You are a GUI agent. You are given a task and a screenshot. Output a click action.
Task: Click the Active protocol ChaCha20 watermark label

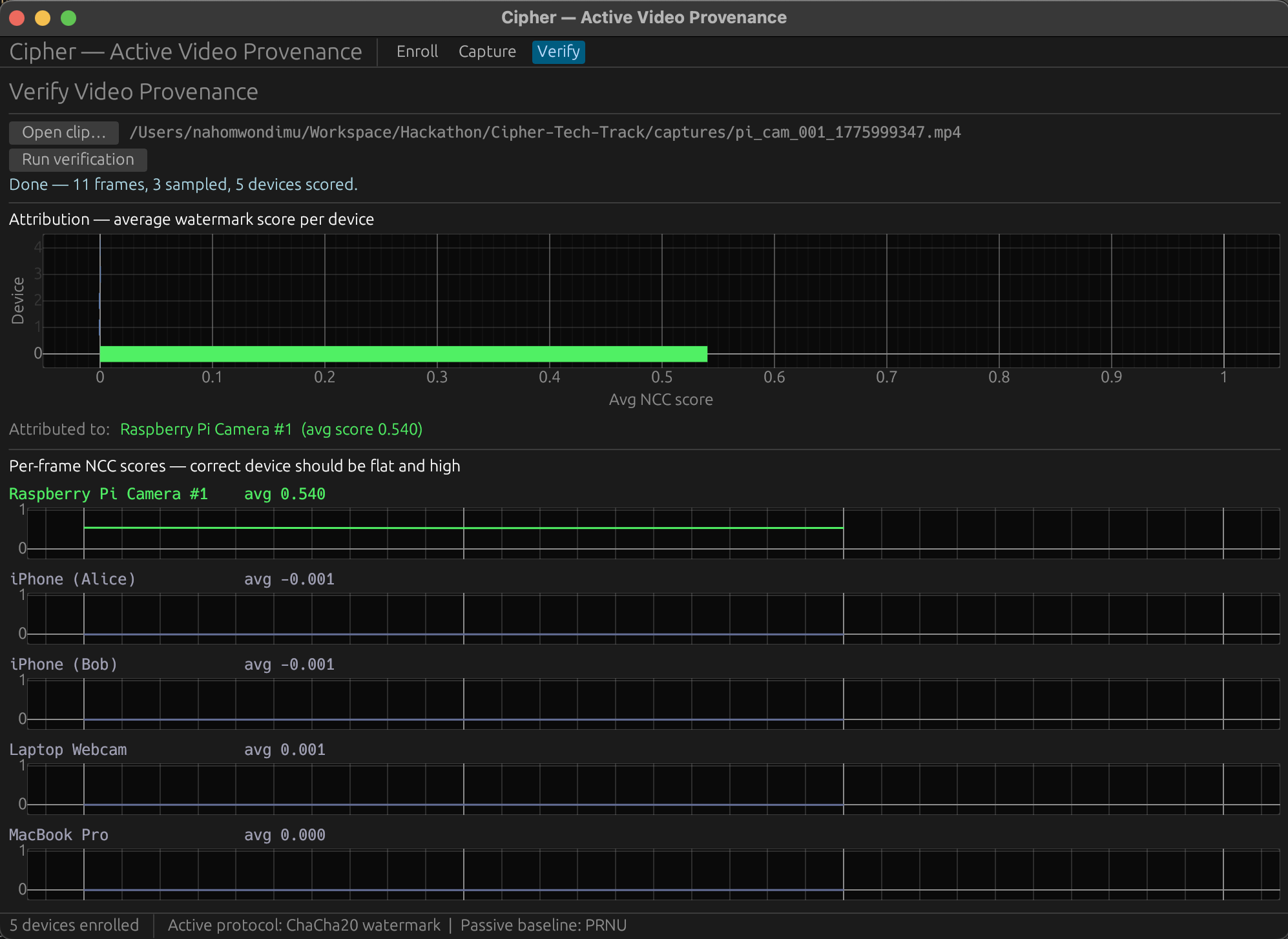point(304,925)
